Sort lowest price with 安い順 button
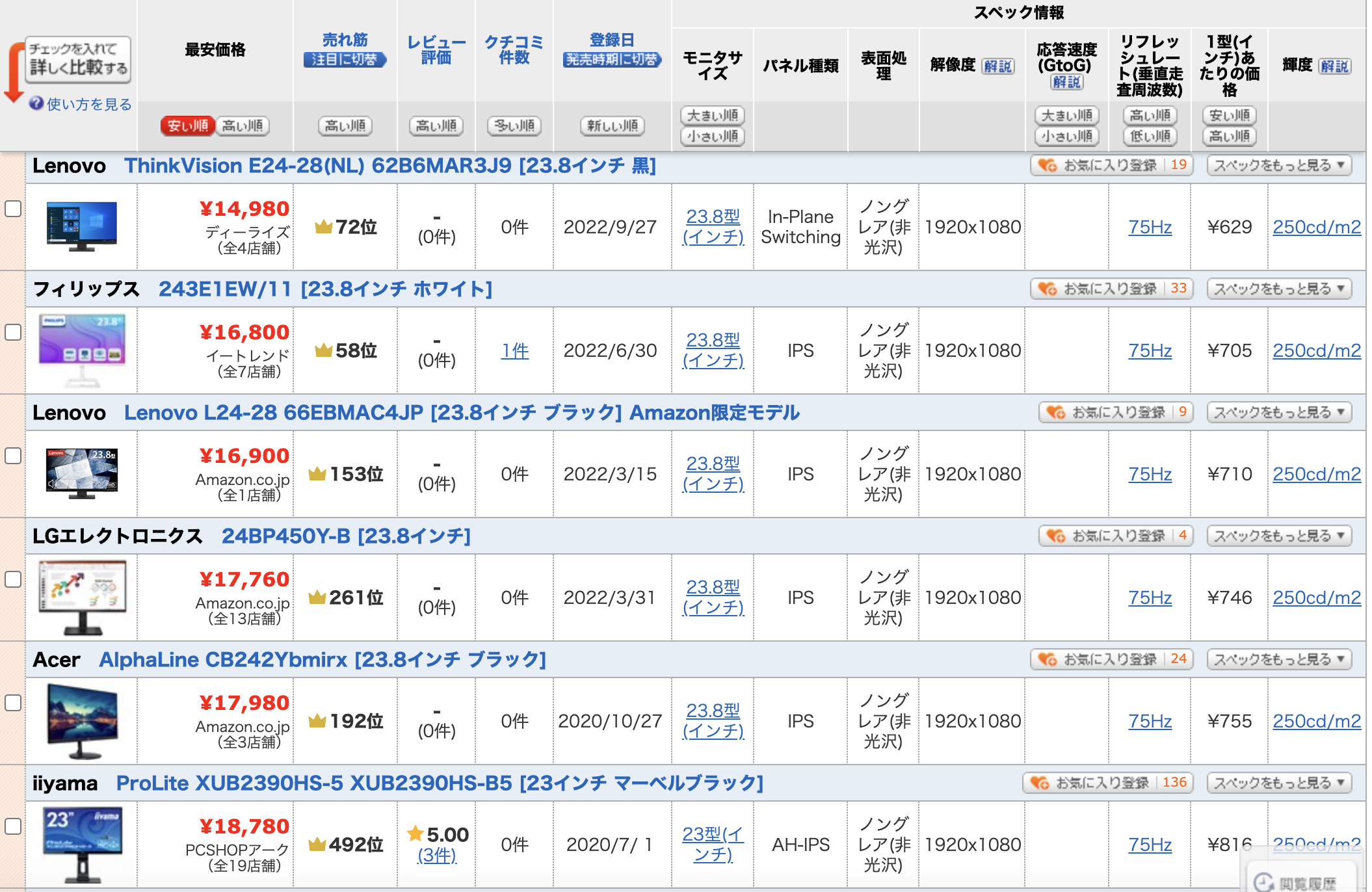1372x892 pixels. [187, 126]
